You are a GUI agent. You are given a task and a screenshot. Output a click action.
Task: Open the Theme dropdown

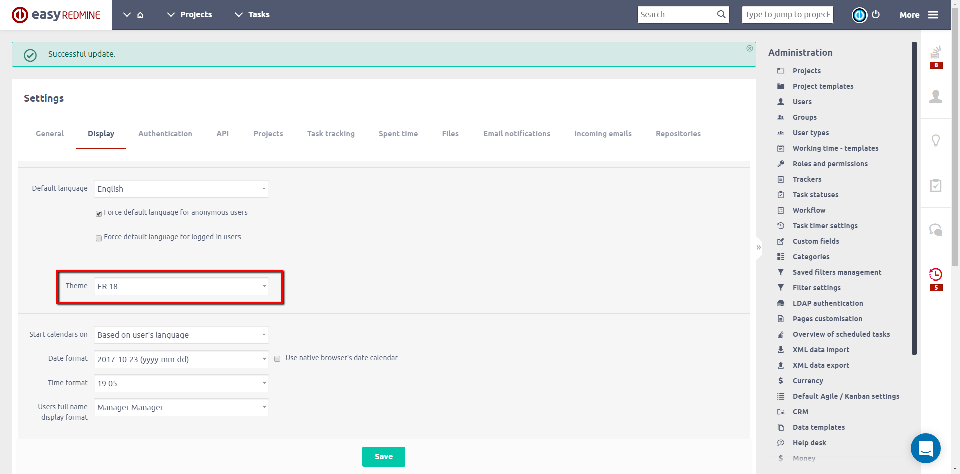[180, 286]
